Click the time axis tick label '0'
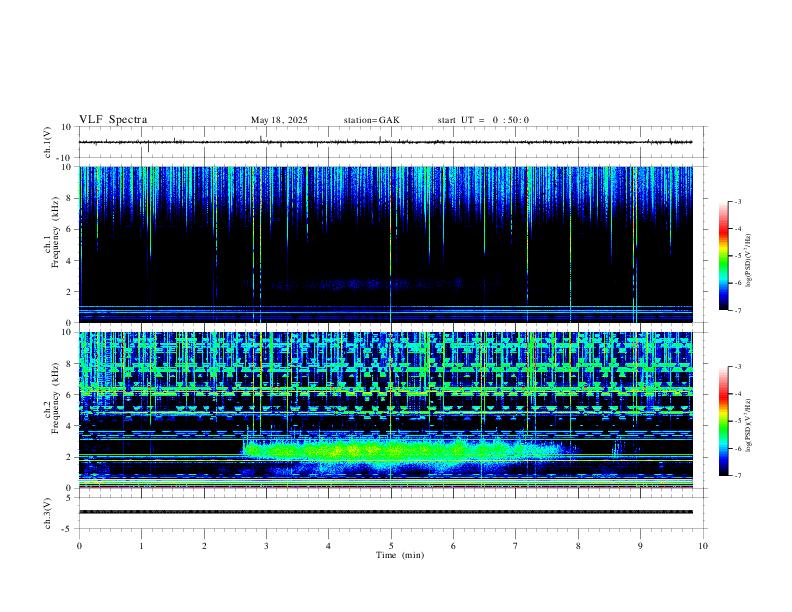 79,546
